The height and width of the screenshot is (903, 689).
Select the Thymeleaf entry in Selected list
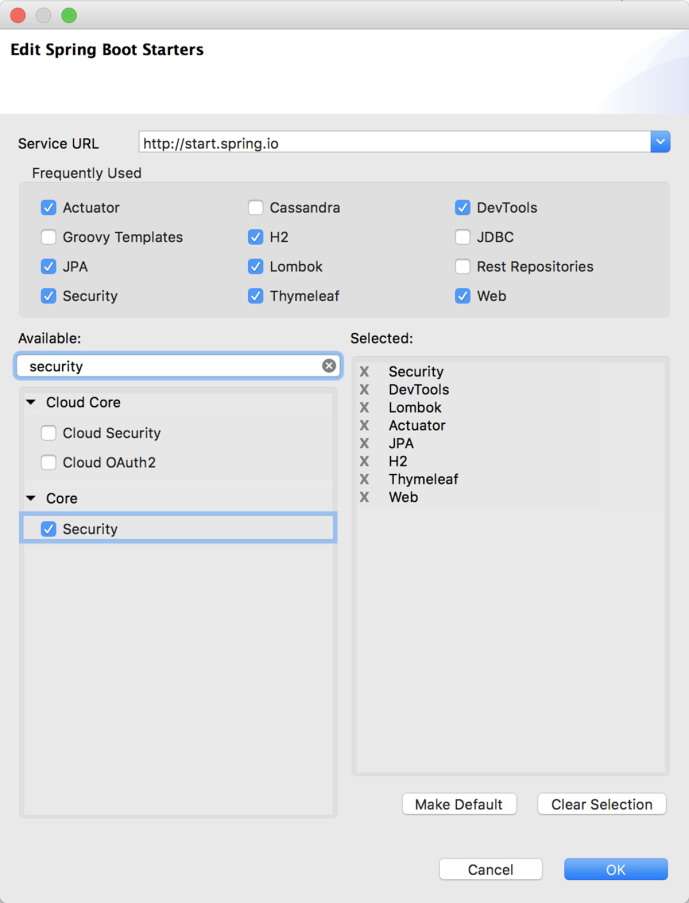pyautogui.click(x=423, y=479)
